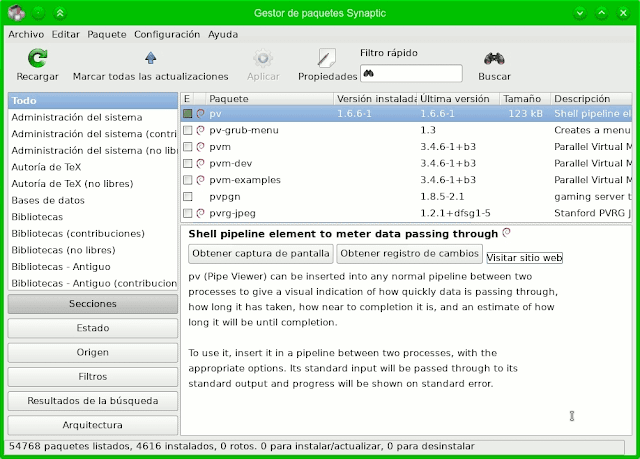Screen dimensions: 640x459
Task: Mark the pv-grub-menu checkbox
Action: pos(187,130)
